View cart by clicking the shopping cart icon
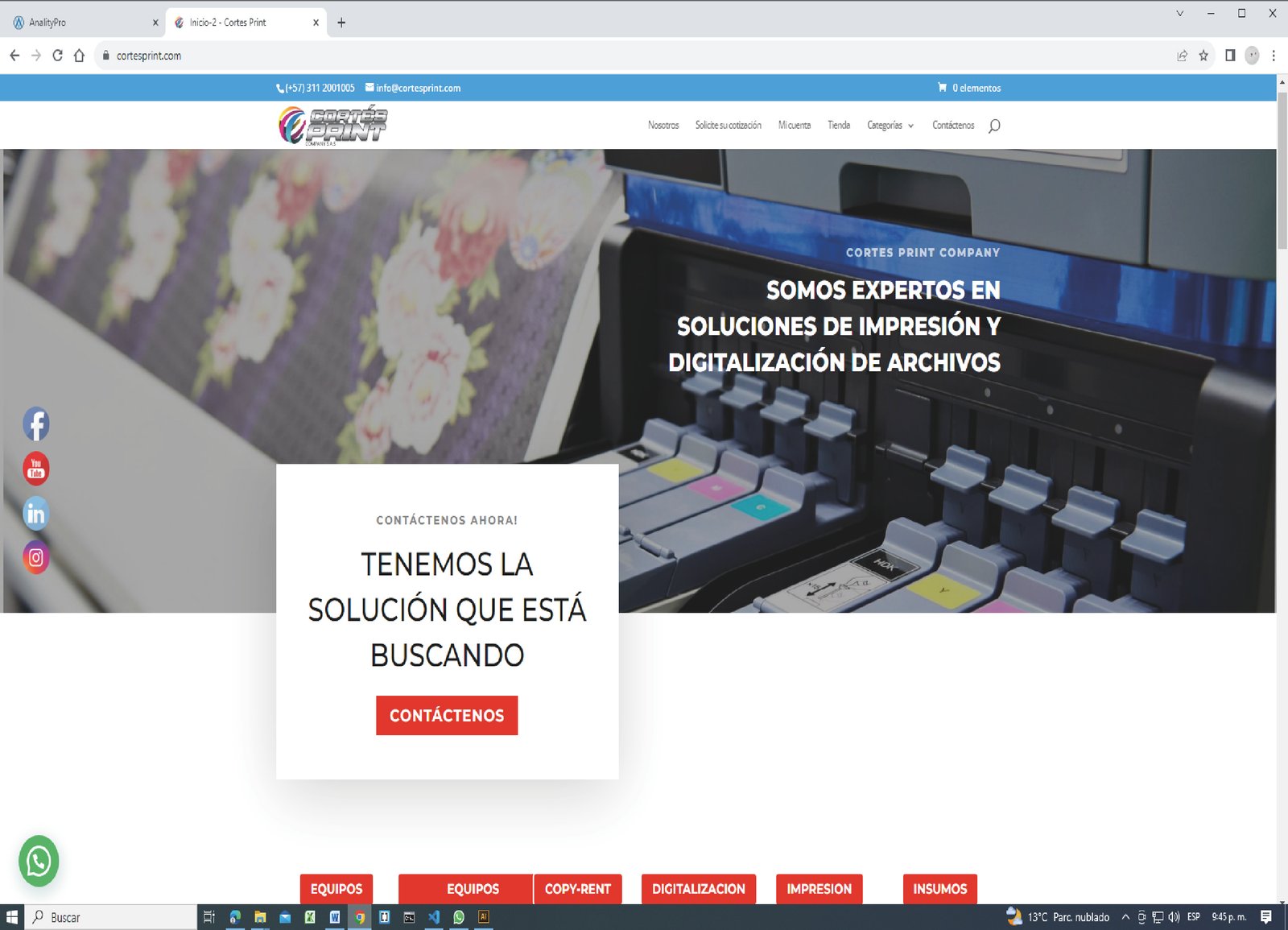 tap(941, 88)
